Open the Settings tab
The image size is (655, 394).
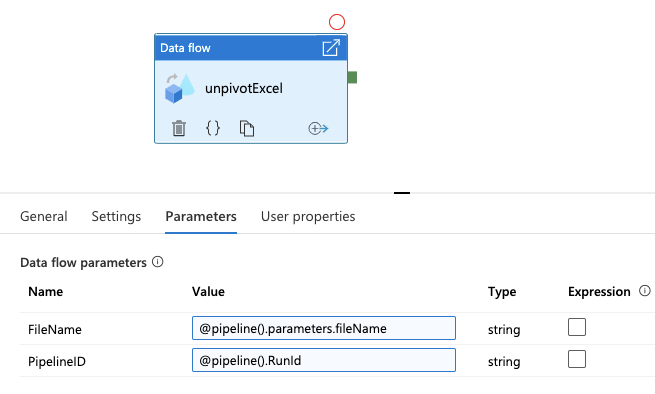pos(116,216)
